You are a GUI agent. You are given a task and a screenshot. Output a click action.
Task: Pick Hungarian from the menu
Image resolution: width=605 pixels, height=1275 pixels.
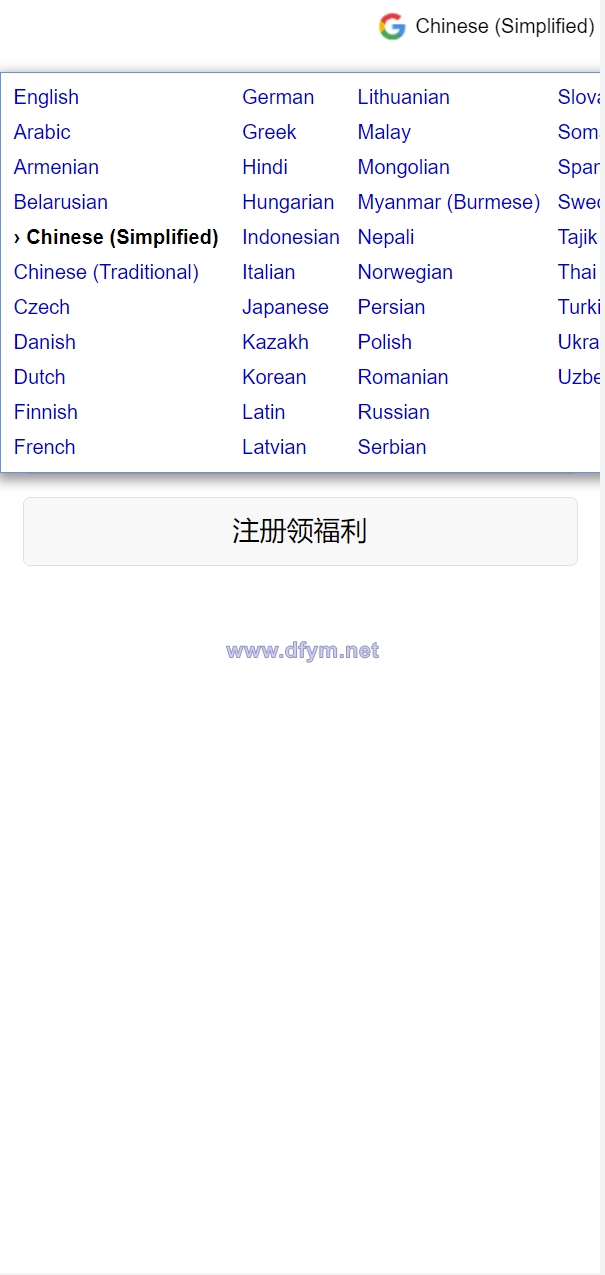coord(288,202)
